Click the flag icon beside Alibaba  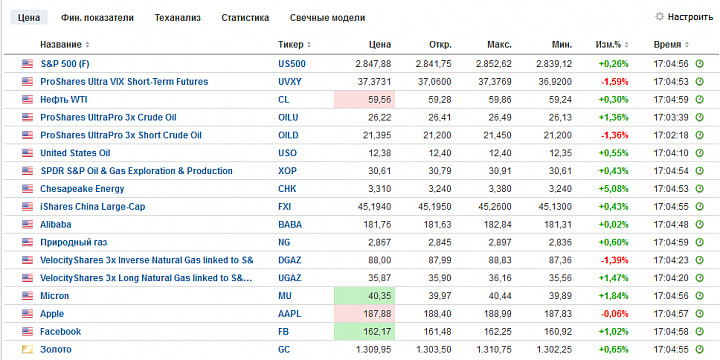click(x=27, y=225)
